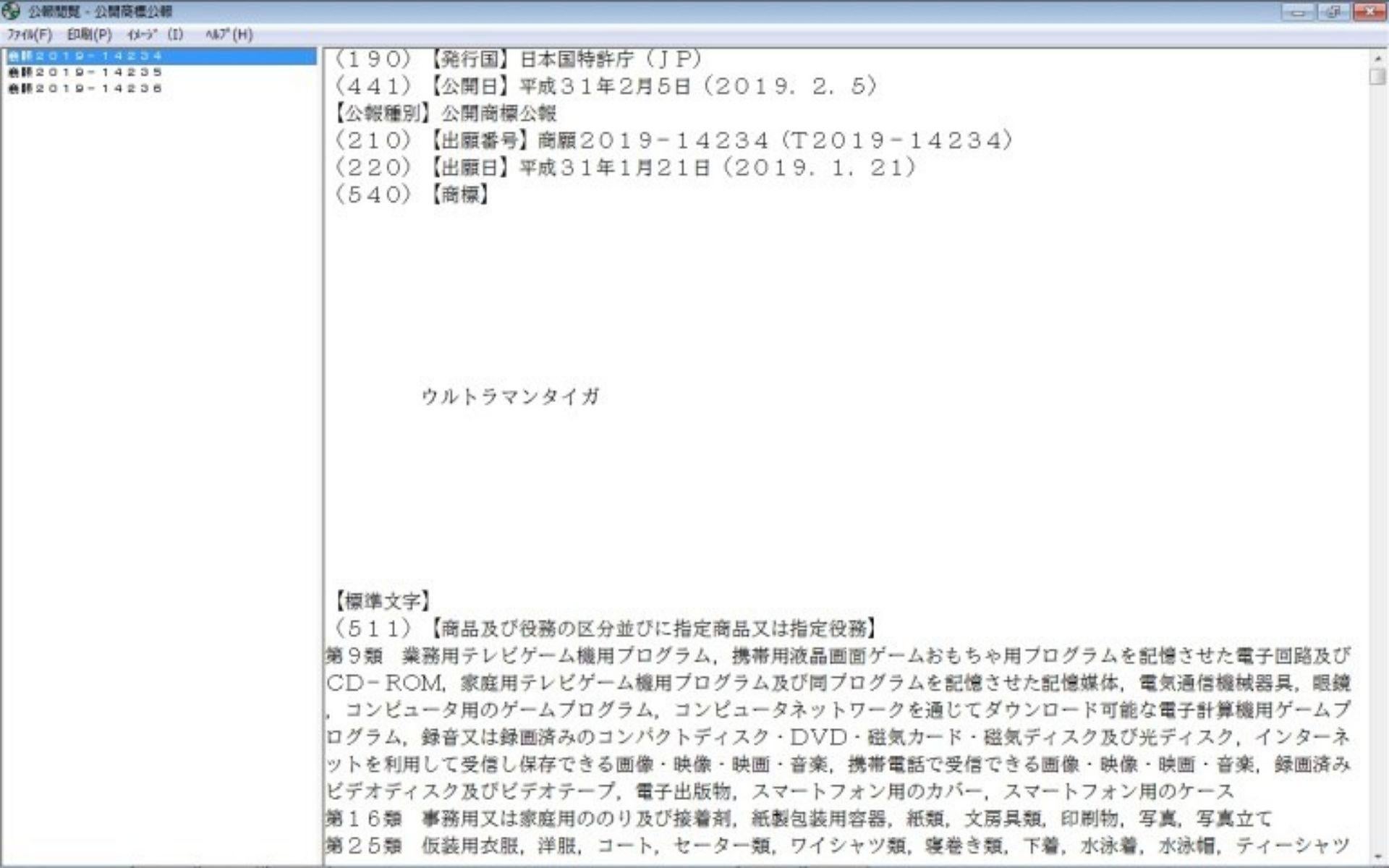The height and width of the screenshot is (868, 1389).
Task: Select list entry 2019-14236
Action: pyautogui.click(x=85, y=88)
